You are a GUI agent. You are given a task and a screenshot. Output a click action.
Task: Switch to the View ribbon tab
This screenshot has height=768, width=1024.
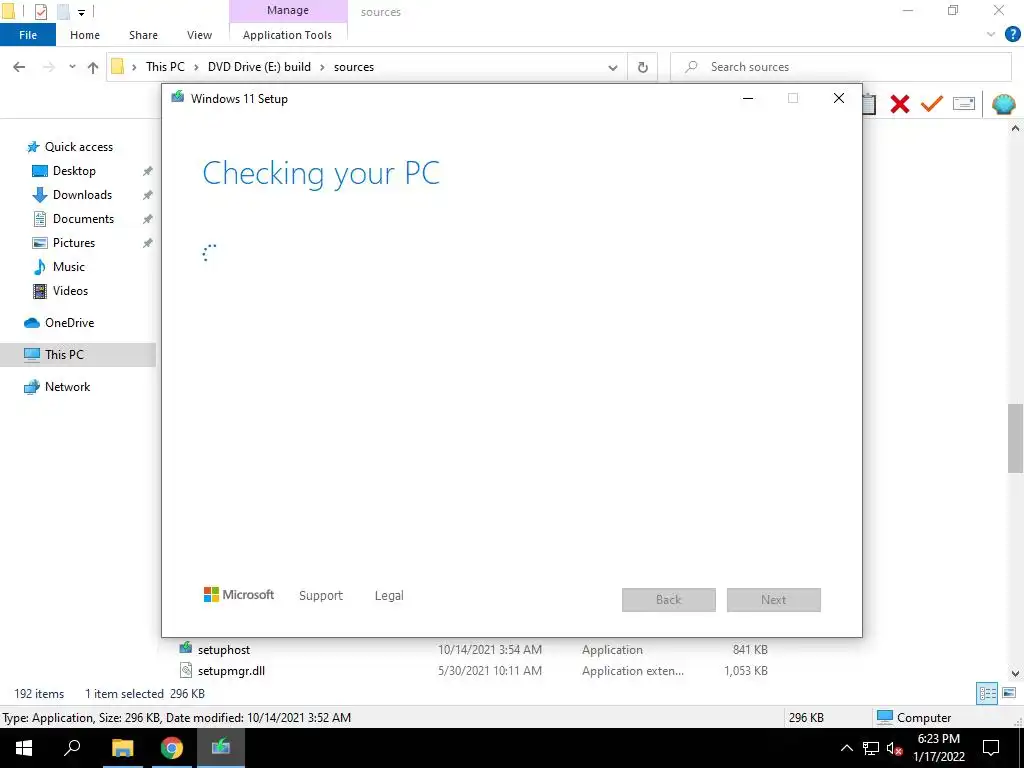click(199, 35)
